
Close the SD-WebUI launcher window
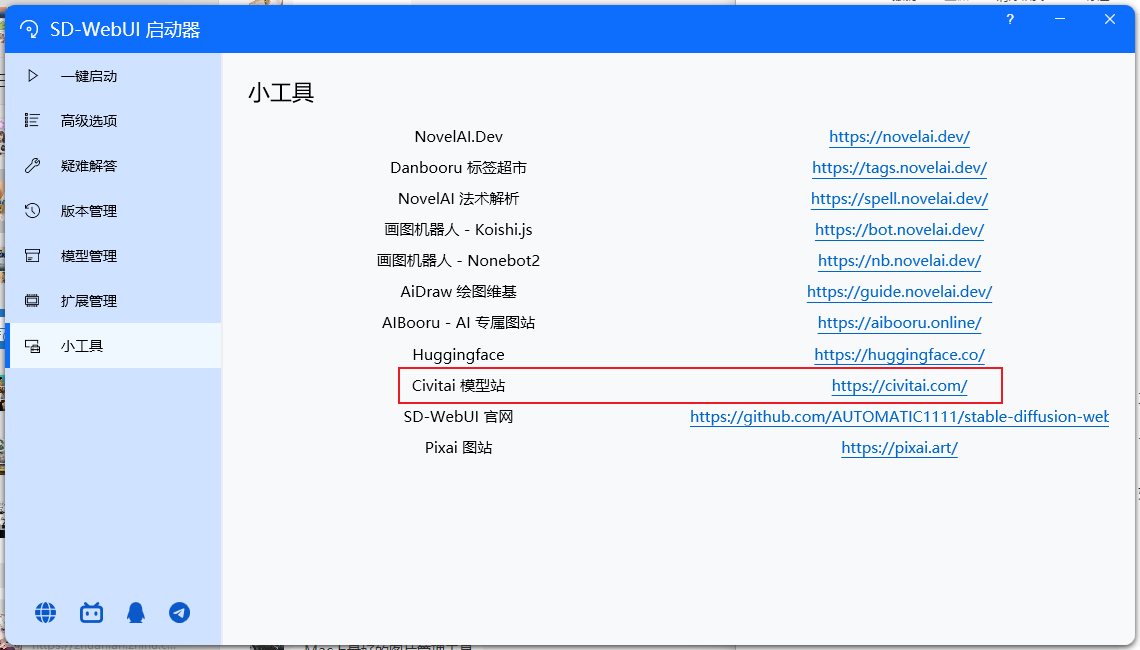point(1109,20)
